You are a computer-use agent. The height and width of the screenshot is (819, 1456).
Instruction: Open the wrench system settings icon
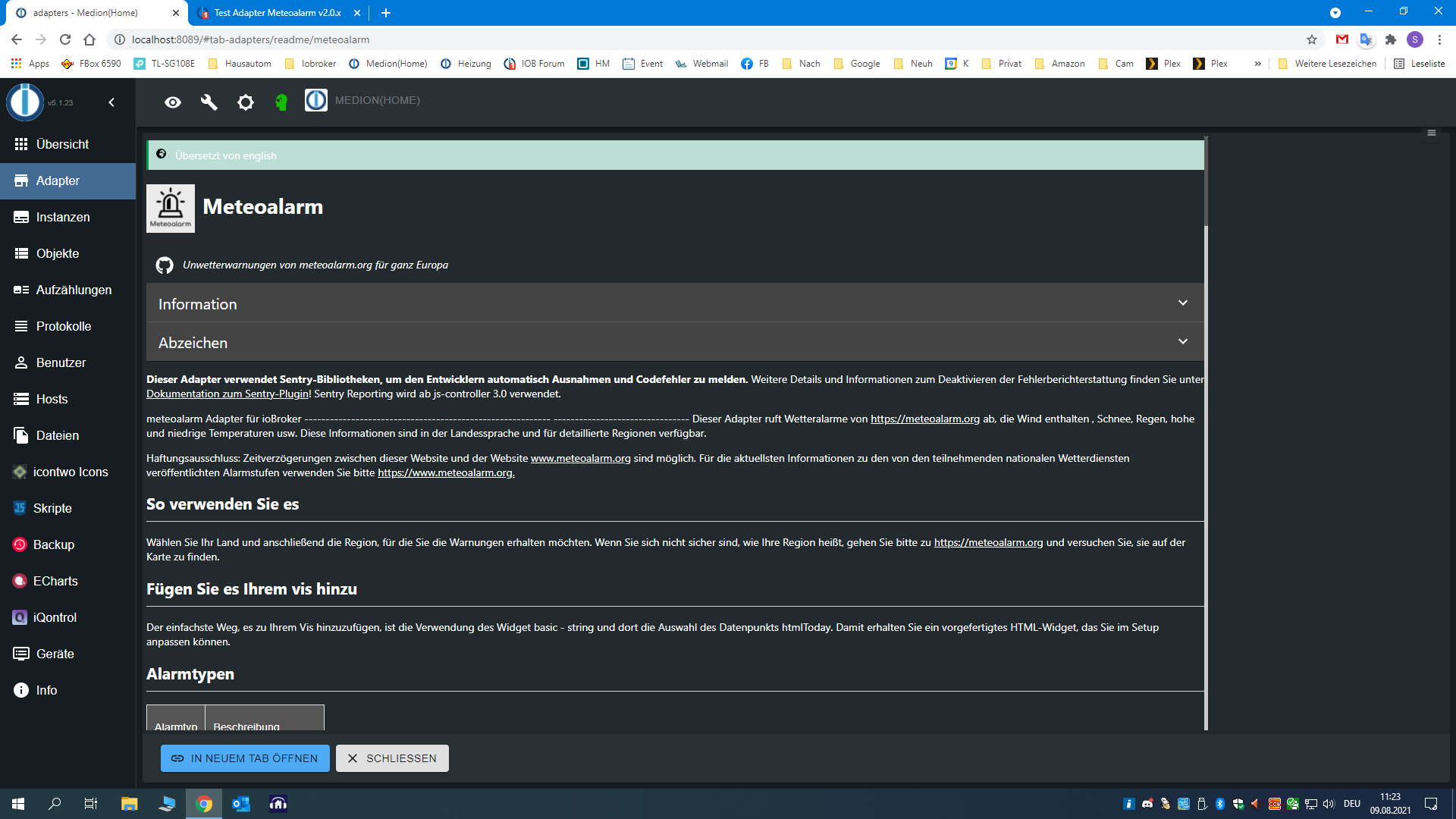209,102
